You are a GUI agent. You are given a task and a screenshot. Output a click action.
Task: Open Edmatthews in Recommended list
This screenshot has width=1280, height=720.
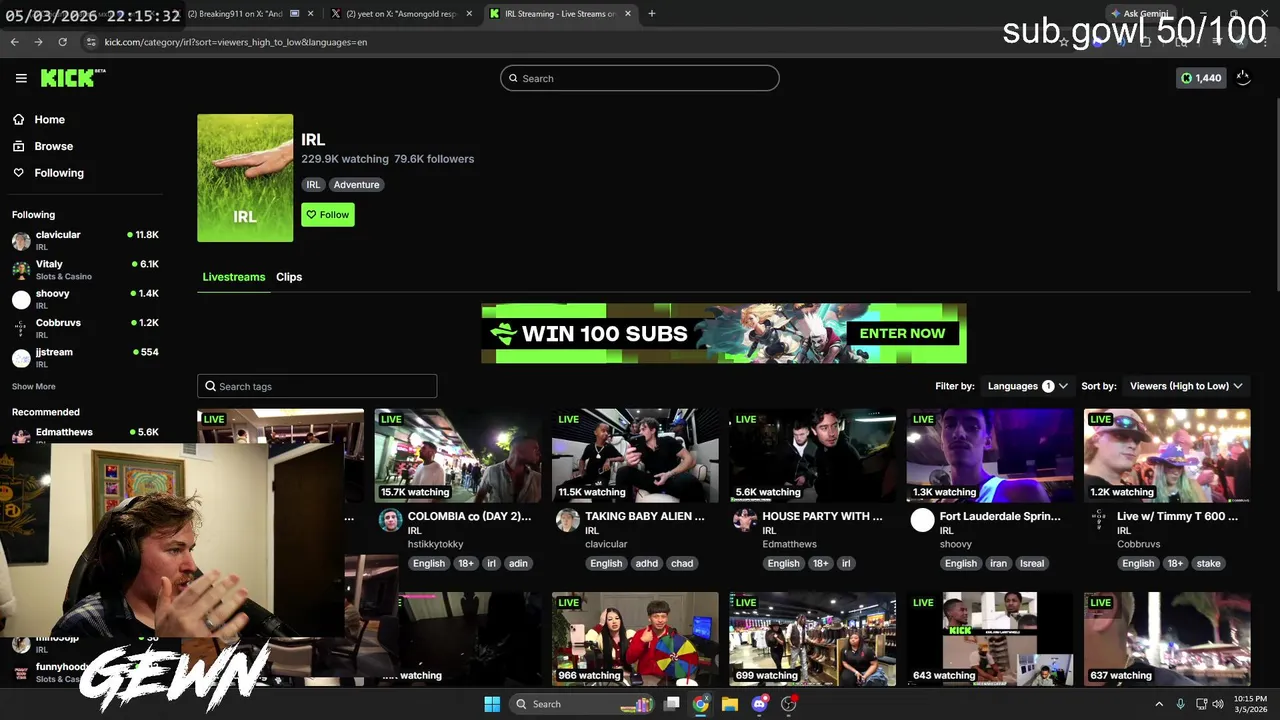tap(85, 434)
